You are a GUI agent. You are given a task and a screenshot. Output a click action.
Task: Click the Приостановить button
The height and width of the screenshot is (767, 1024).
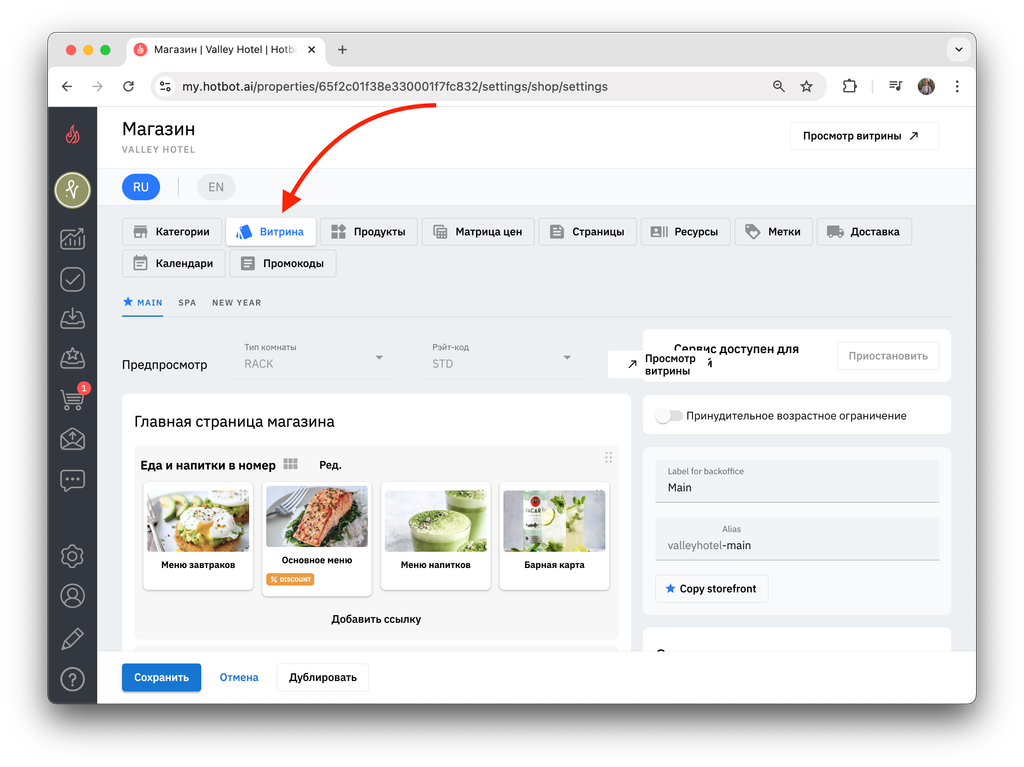coord(888,356)
